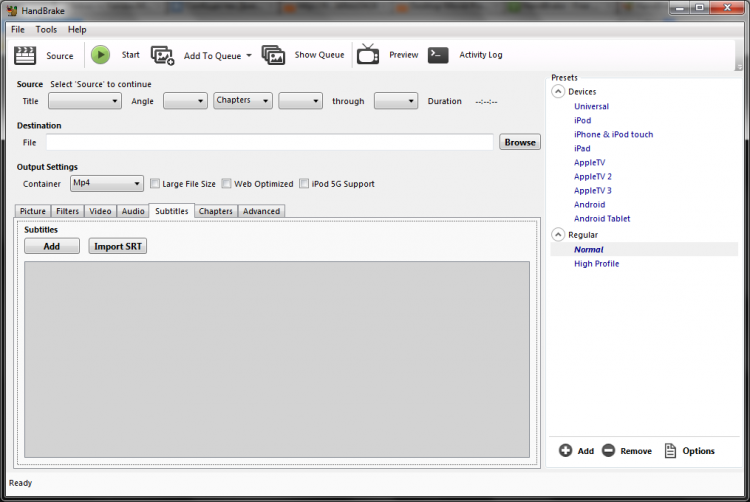Click the Ready status bar text
This screenshot has width=750, height=502.
point(21,483)
